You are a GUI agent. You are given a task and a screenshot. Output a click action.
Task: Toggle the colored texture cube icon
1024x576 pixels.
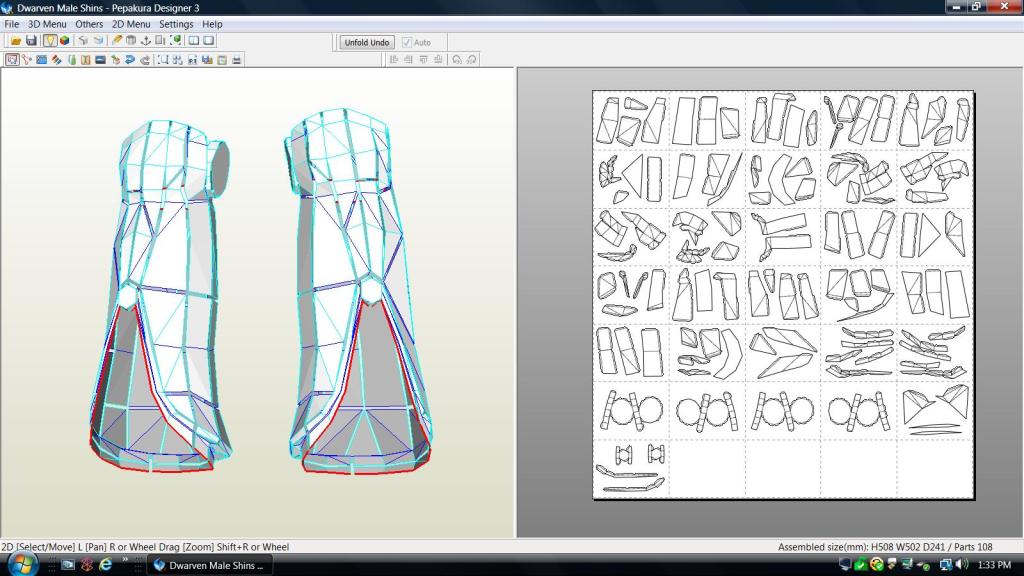(65, 40)
